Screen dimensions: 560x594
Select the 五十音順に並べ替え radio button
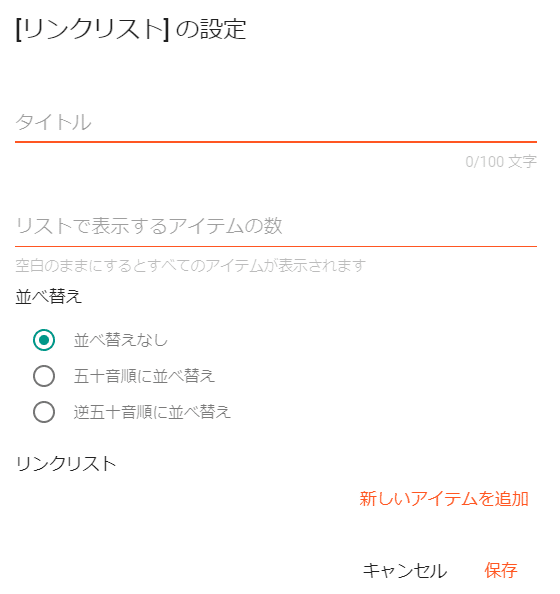pyautogui.click(x=44, y=376)
